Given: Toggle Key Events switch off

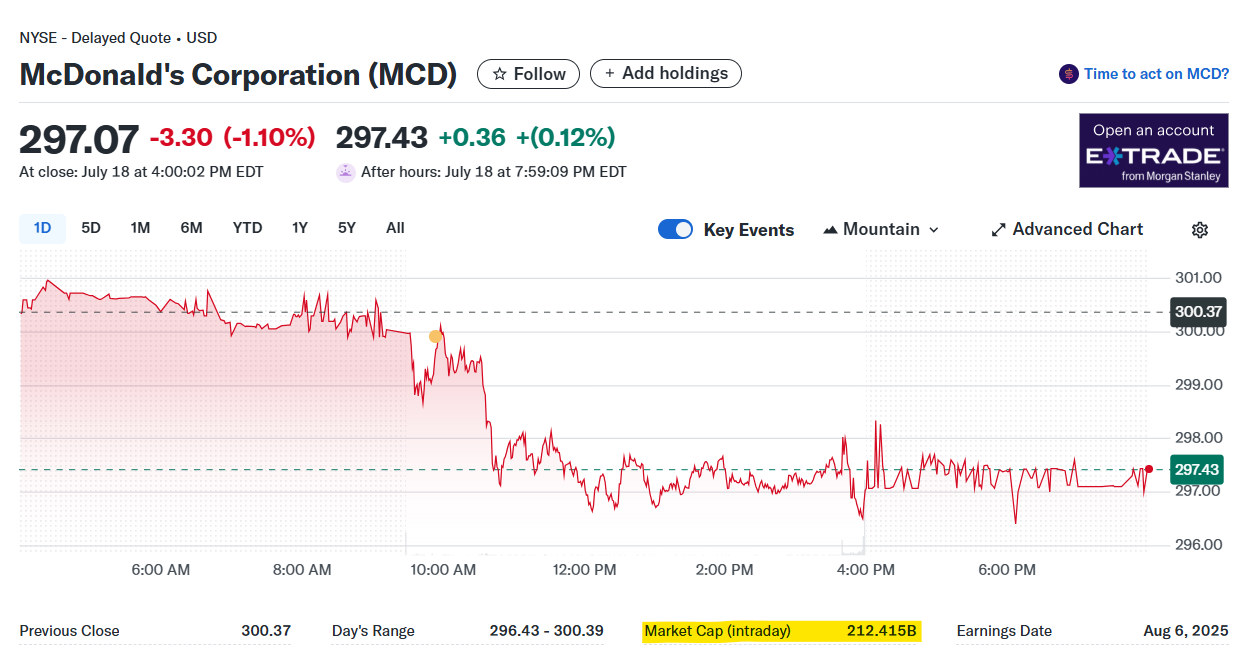Looking at the screenshot, I should (675, 230).
